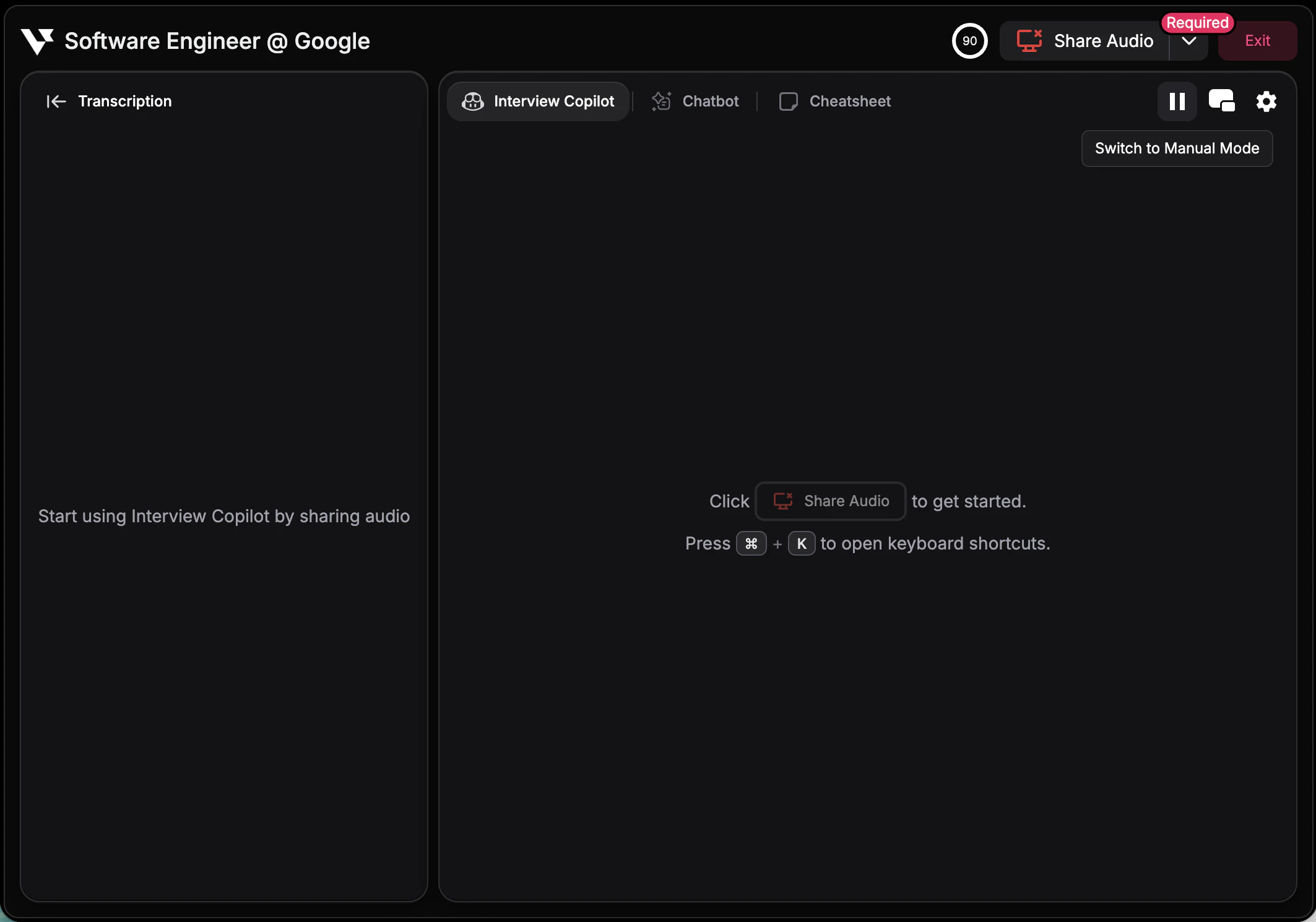Open settings with the gear icon
Viewport: 1316px width, 922px height.
1266,101
